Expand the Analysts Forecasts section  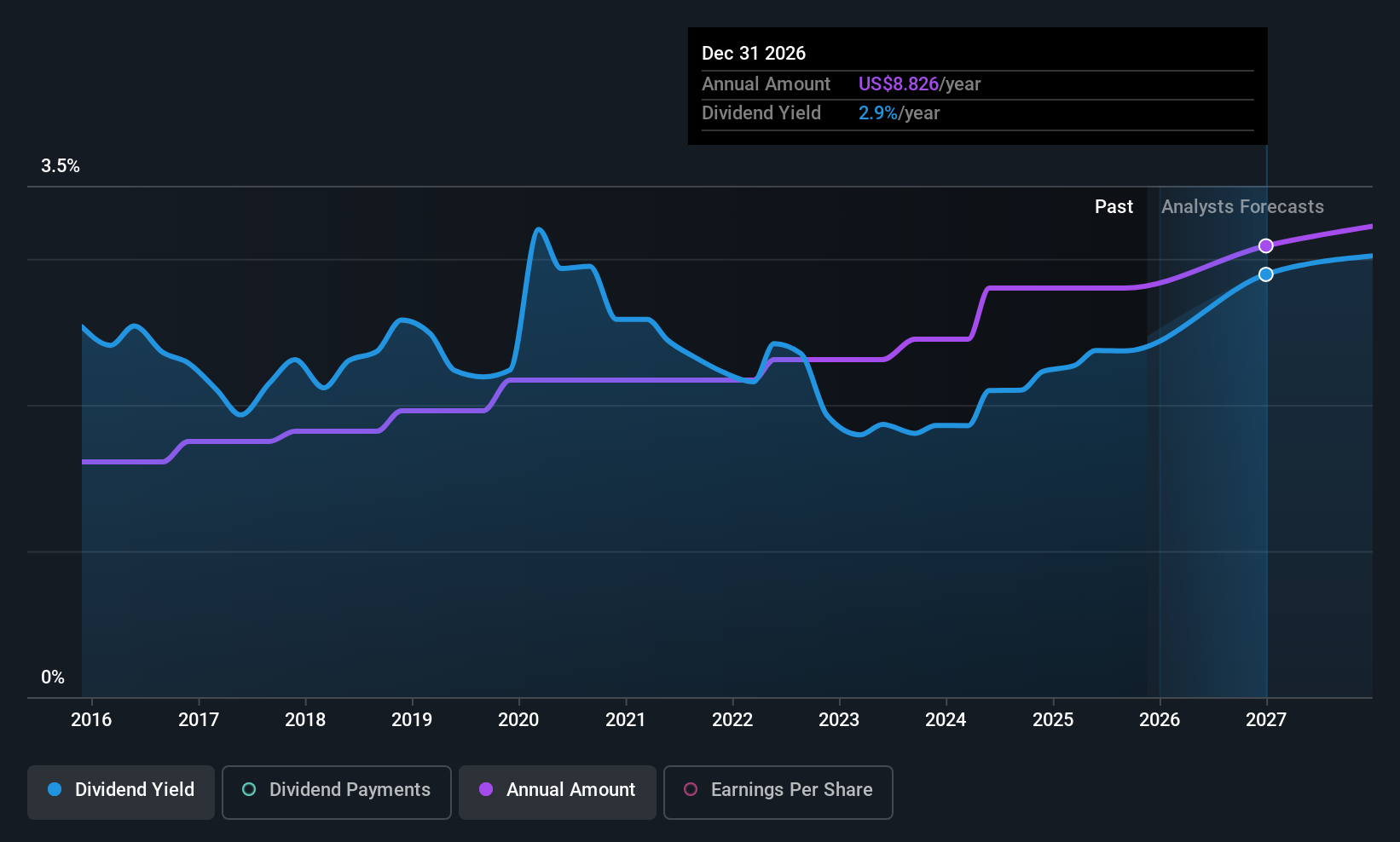[1242, 206]
